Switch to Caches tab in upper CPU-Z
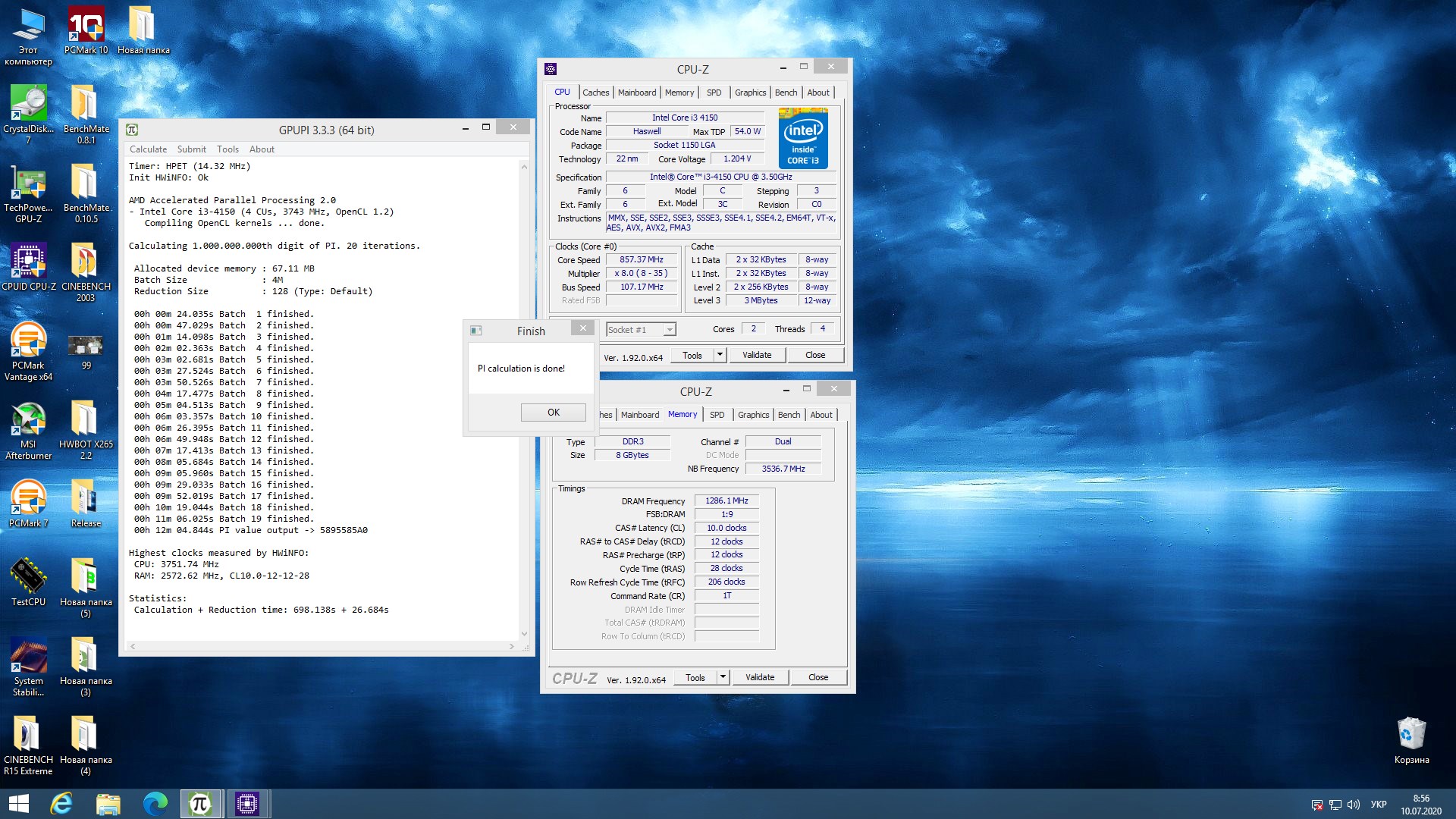 pos(595,93)
